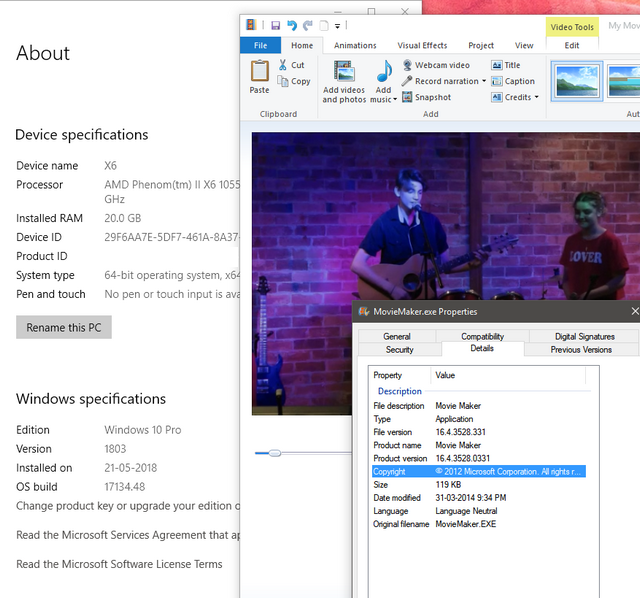Switch to General tab in Properties

397,336
